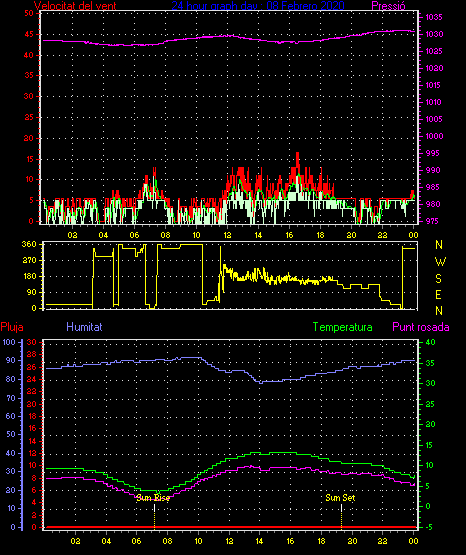Click the 1025 value on pressure axis
Screen dimensions: 466x555
(434, 51)
